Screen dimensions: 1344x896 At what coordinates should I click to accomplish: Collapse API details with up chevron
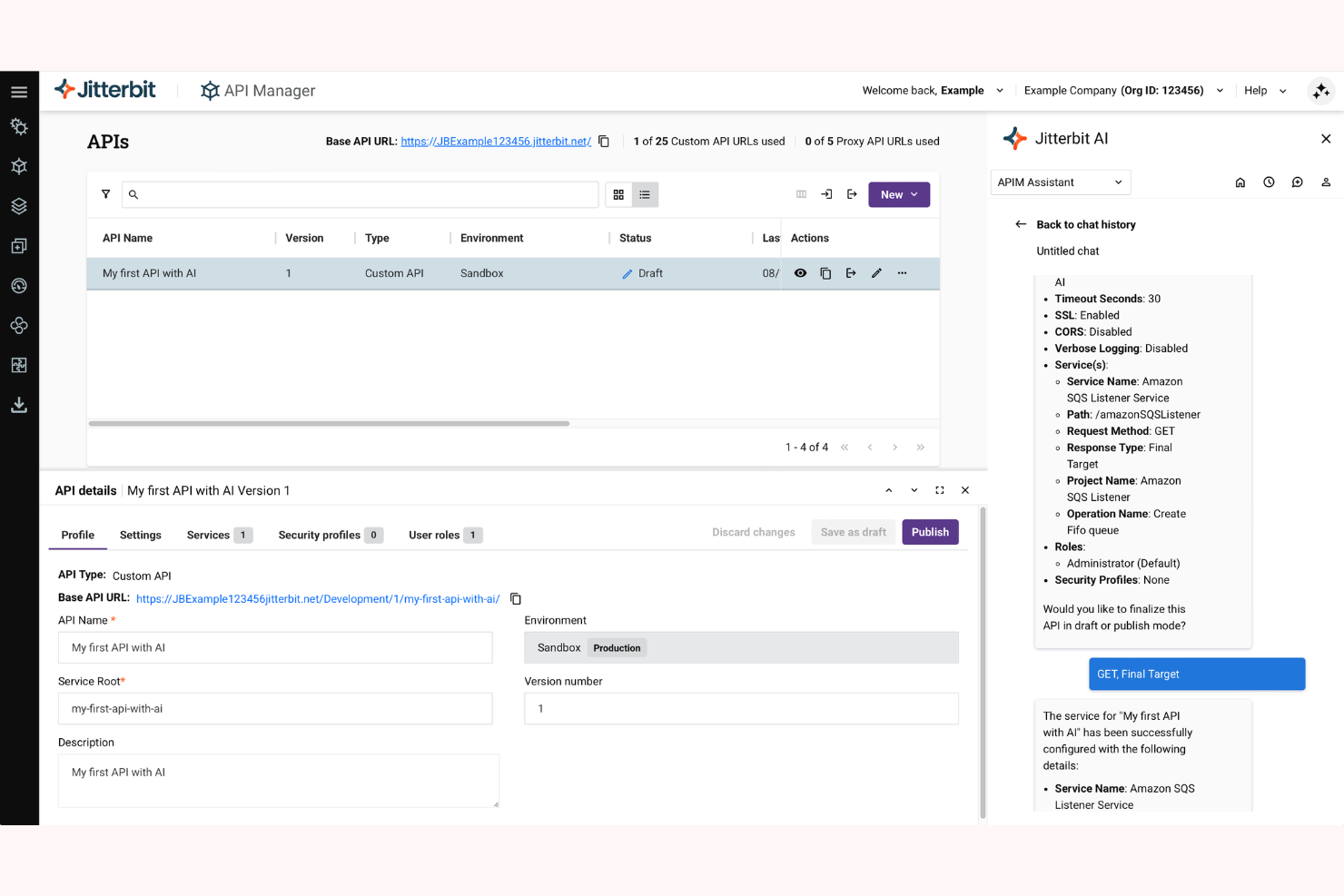click(x=889, y=490)
